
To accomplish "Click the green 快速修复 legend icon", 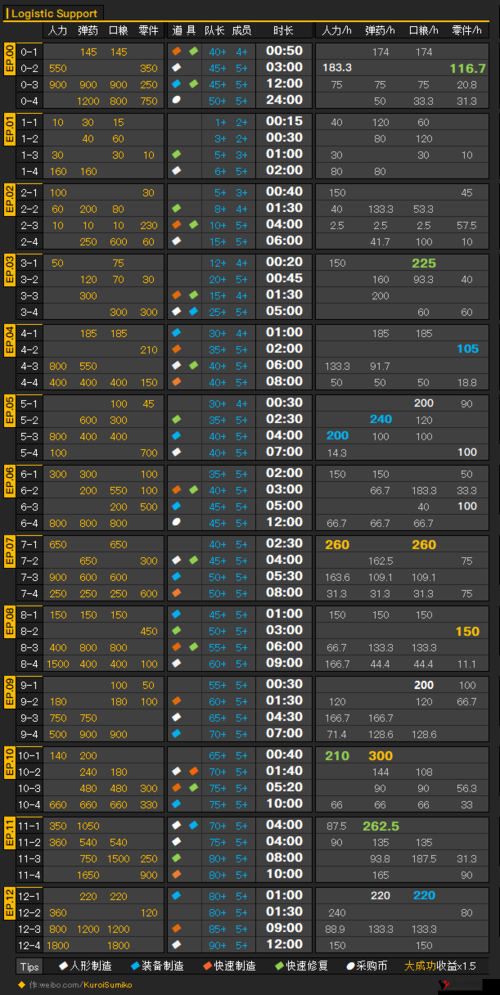I will click(x=279, y=966).
